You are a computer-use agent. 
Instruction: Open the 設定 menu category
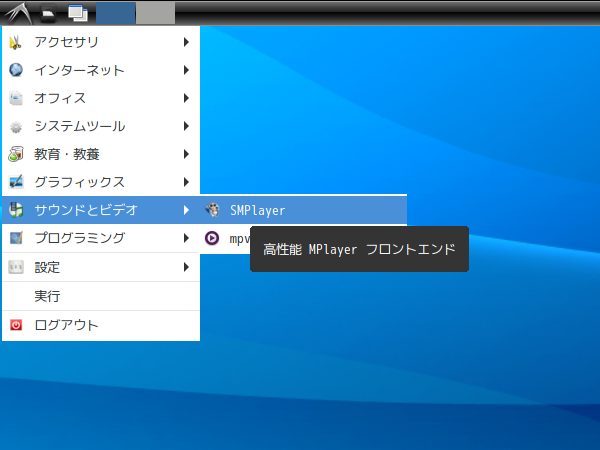coord(101,267)
